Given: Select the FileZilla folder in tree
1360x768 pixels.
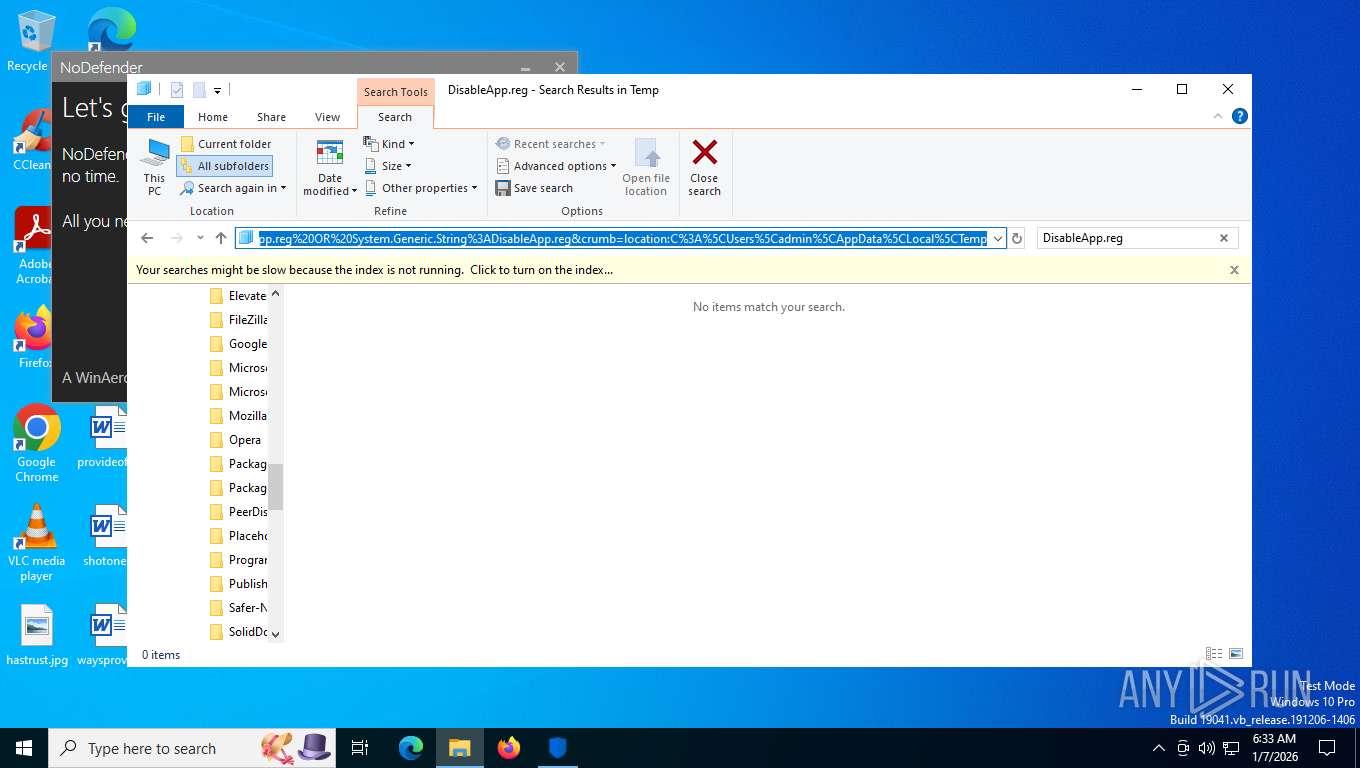Looking at the screenshot, I should 238,320.
